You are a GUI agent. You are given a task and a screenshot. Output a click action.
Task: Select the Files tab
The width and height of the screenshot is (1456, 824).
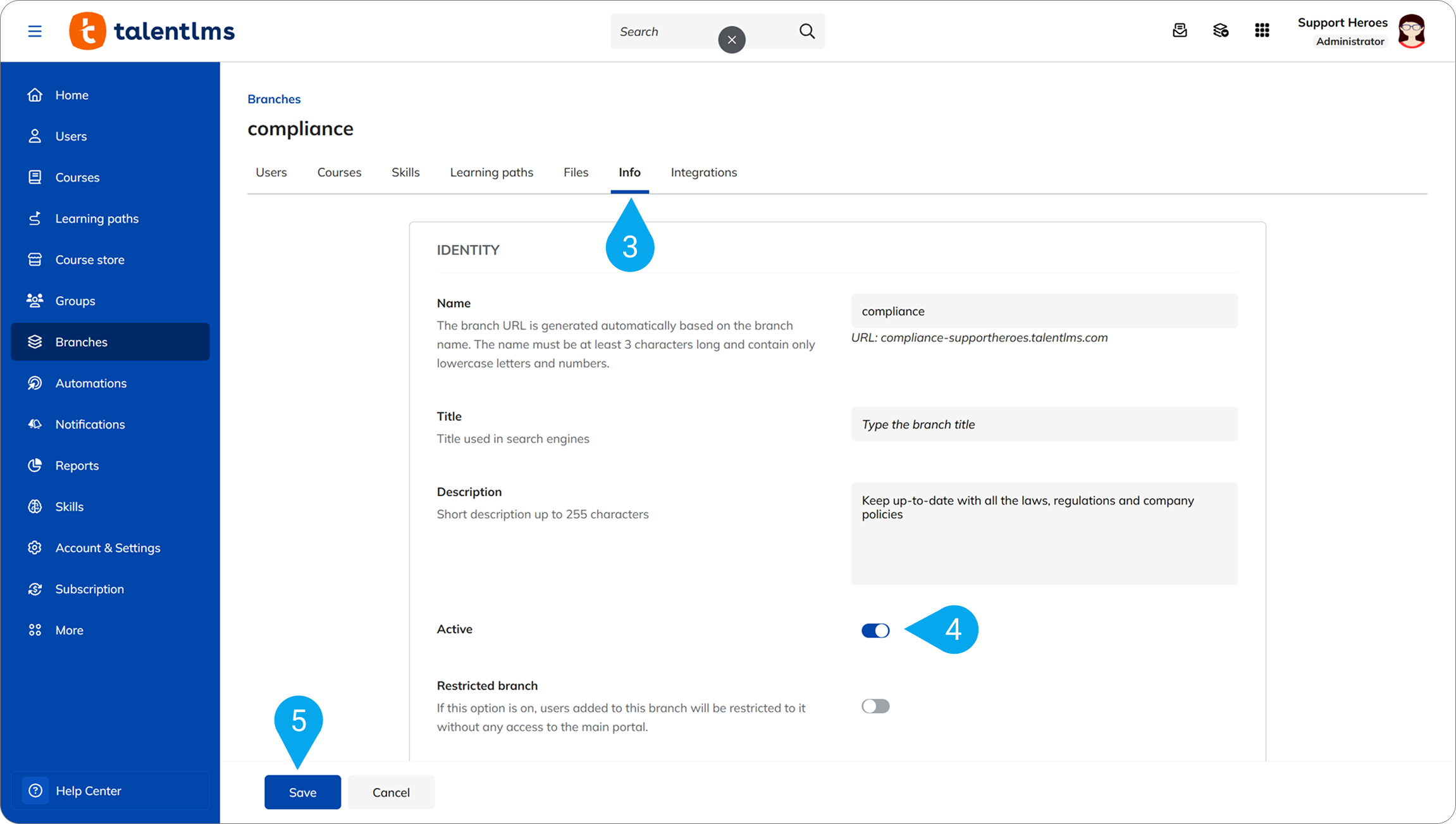click(576, 172)
